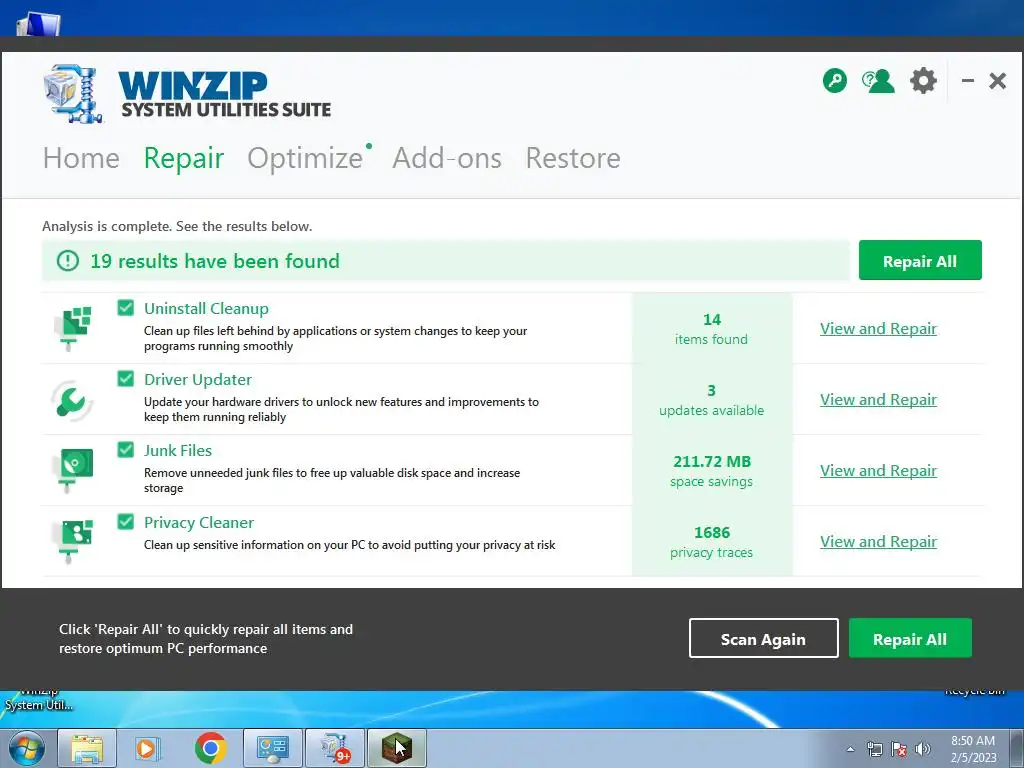Close the WinZip System Utilities window
Screen dimensions: 1024x768
[997, 81]
